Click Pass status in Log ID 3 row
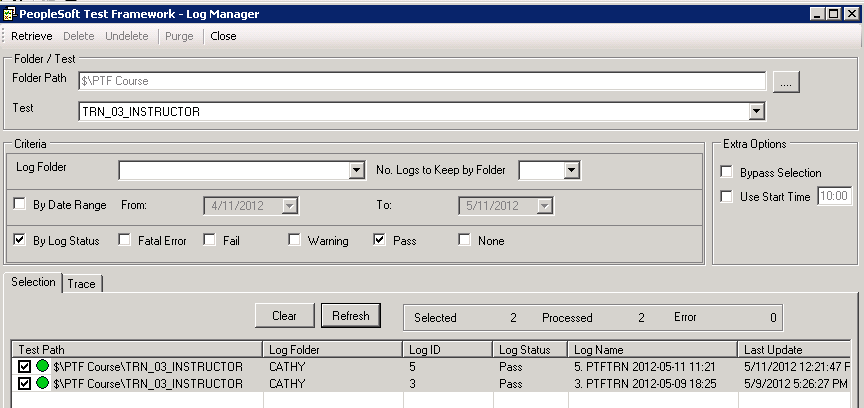The height and width of the screenshot is (408, 864). point(510,384)
